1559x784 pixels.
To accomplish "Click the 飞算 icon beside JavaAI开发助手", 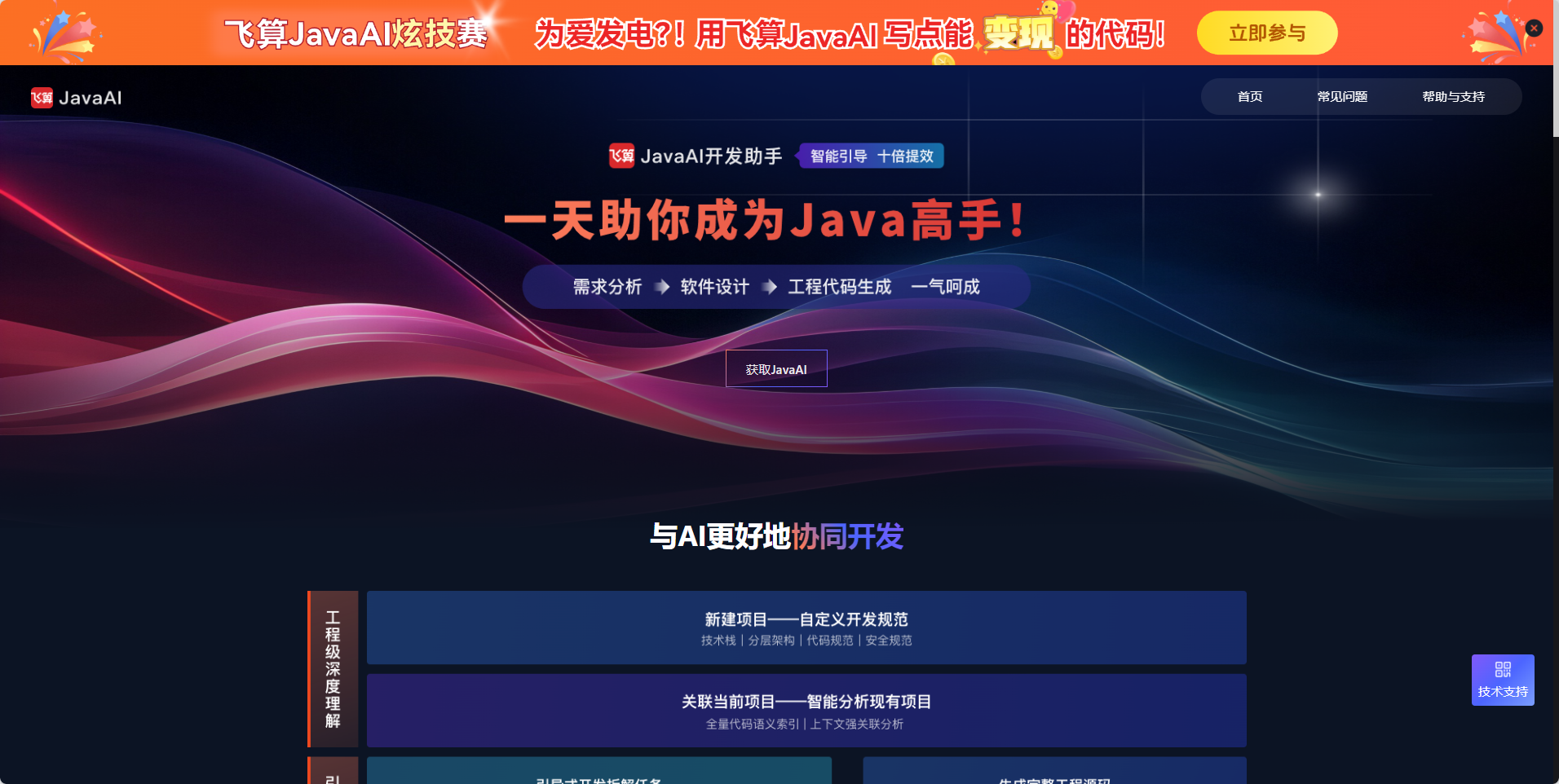I will [x=621, y=156].
